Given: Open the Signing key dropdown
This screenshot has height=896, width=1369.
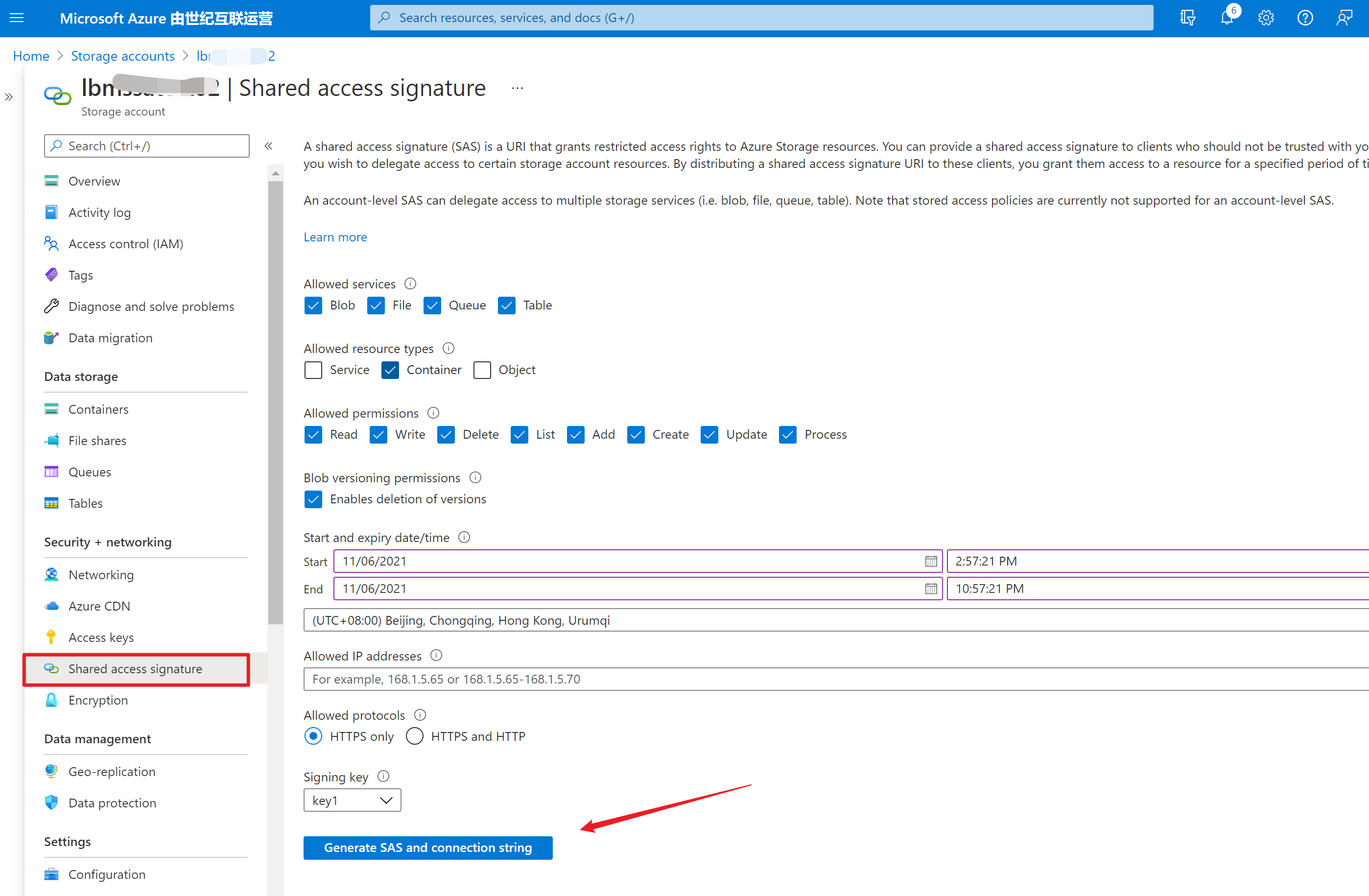Looking at the screenshot, I should [x=352, y=800].
